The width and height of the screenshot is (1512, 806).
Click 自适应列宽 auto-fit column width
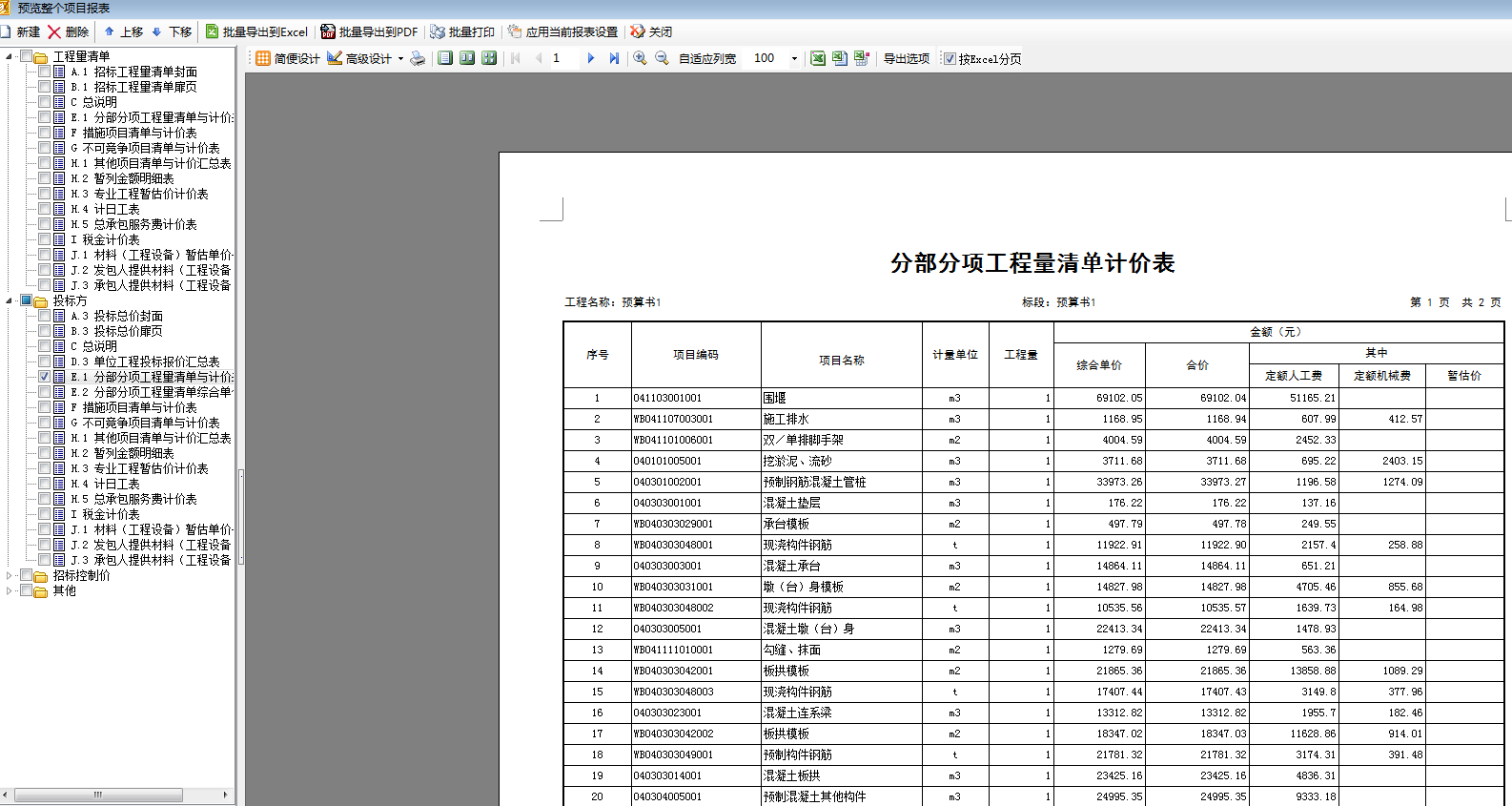(x=707, y=58)
